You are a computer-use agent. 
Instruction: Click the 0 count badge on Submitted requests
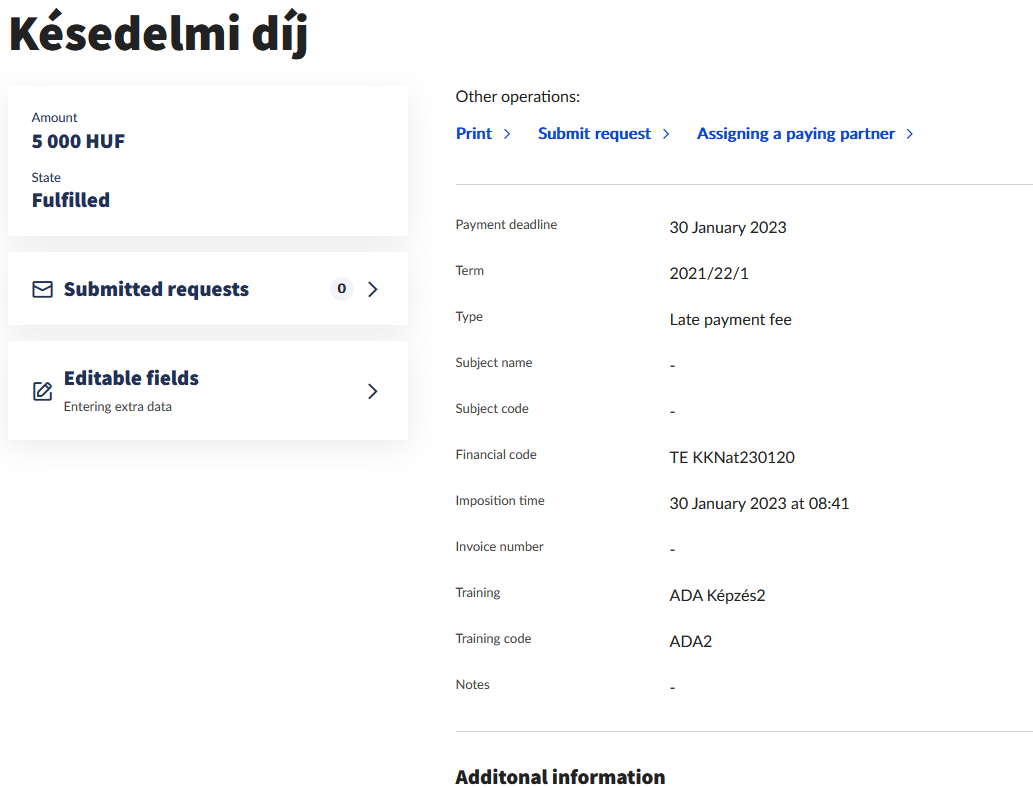[x=341, y=289]
